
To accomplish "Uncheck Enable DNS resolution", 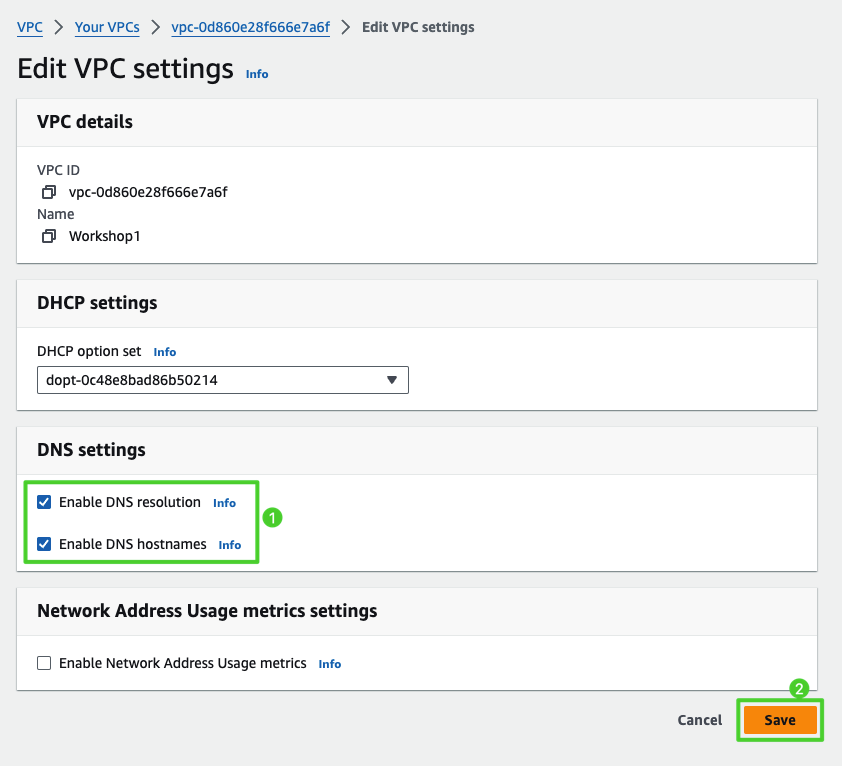I will click(44, 502).
